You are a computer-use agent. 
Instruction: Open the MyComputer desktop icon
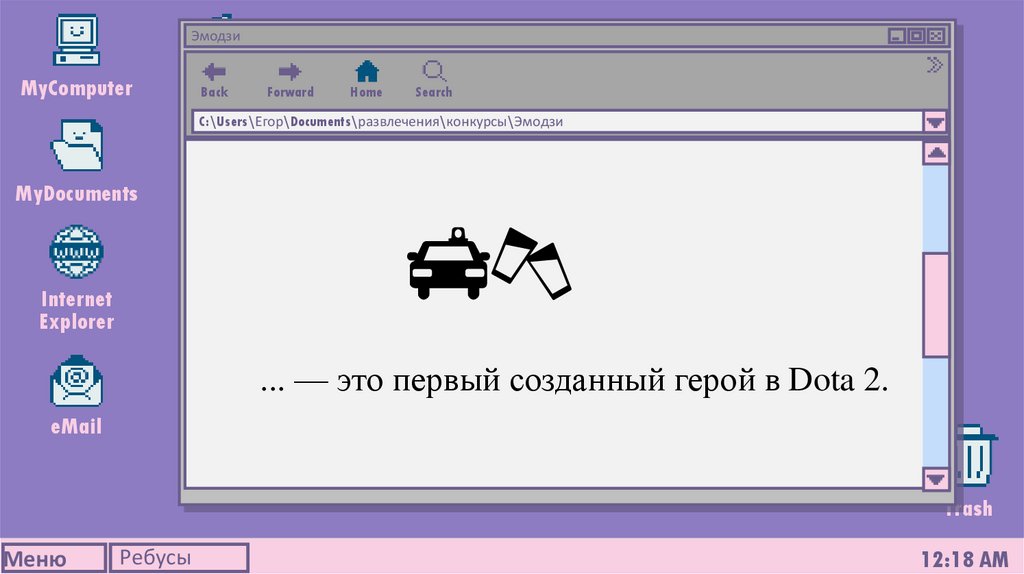76,40
